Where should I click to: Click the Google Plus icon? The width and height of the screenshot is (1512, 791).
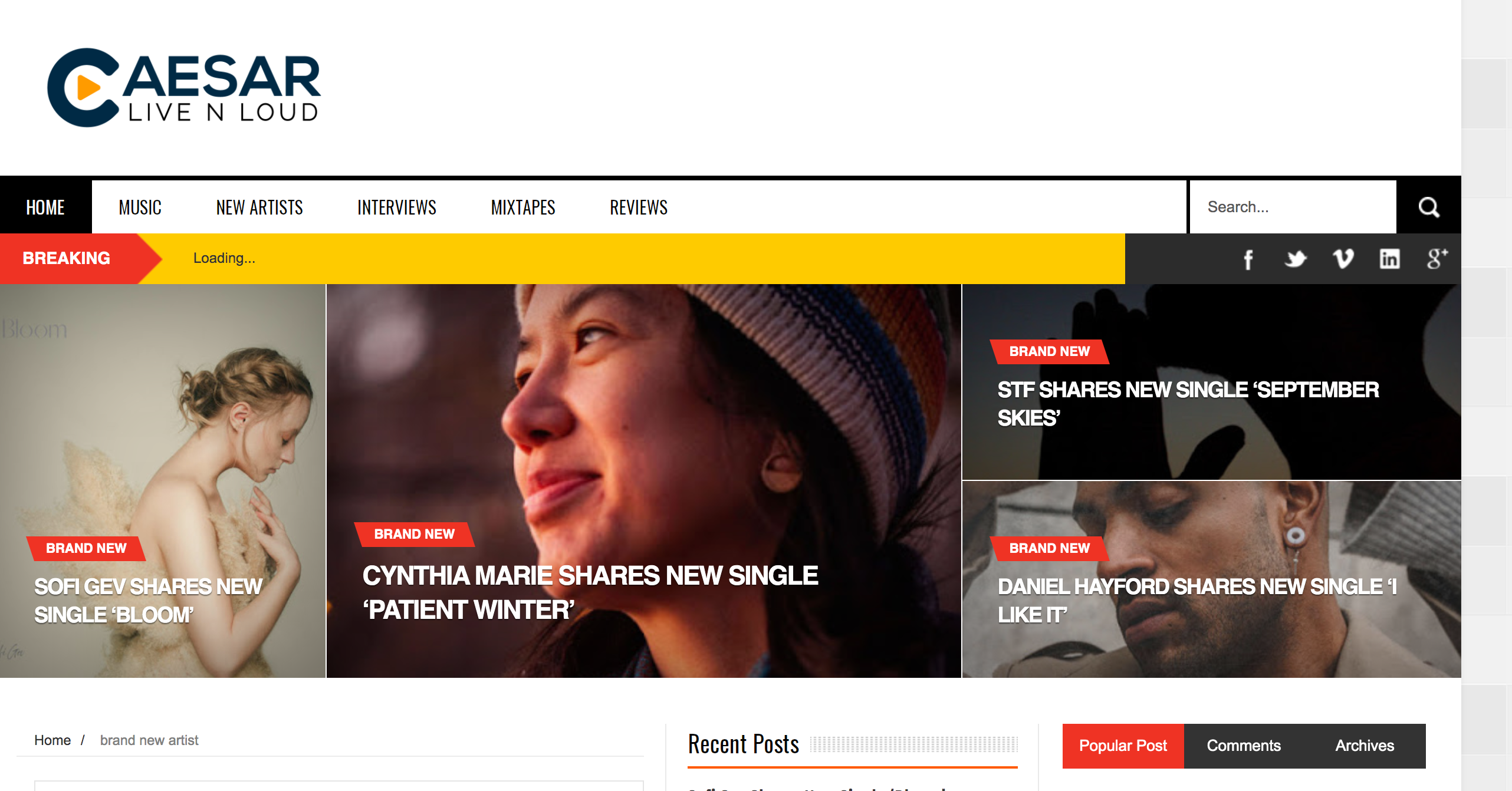1437,259
